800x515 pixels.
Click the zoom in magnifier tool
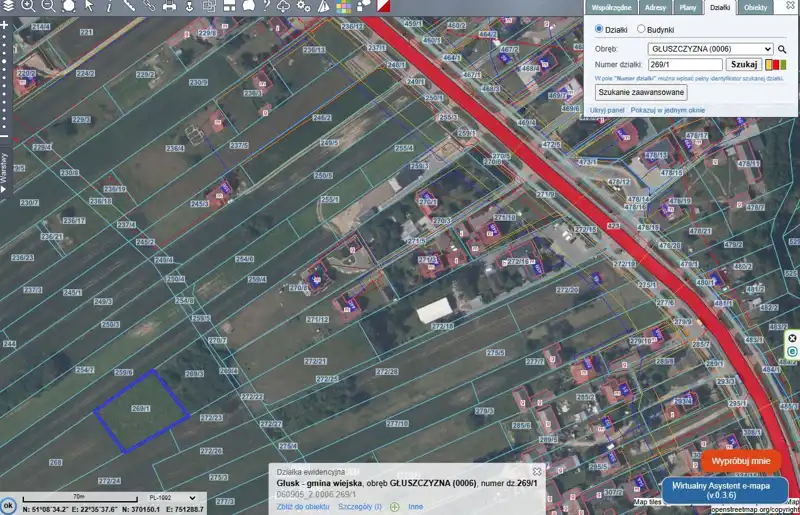tap(28, 6)
